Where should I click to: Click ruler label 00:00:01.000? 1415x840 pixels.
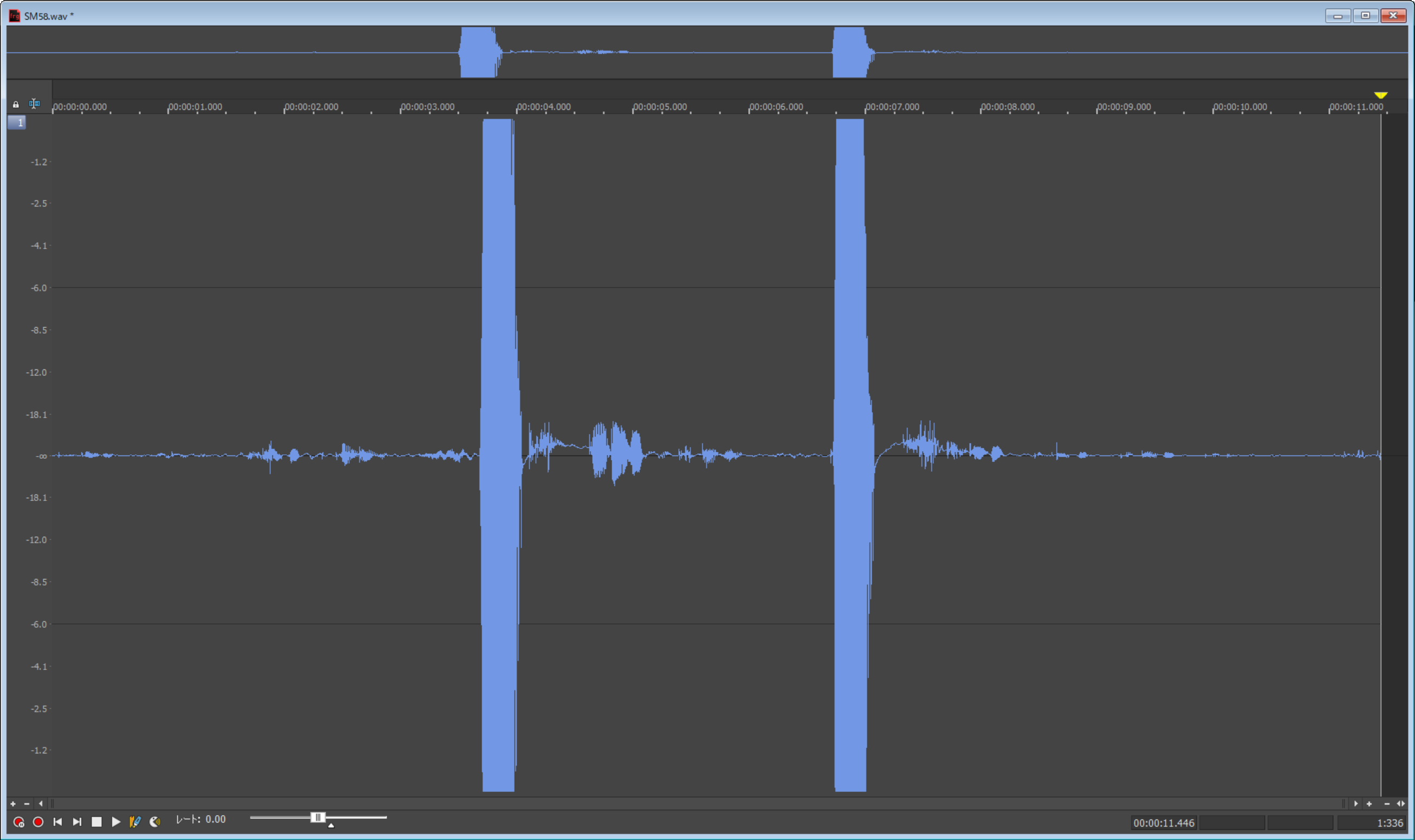(x=195, y=106)
